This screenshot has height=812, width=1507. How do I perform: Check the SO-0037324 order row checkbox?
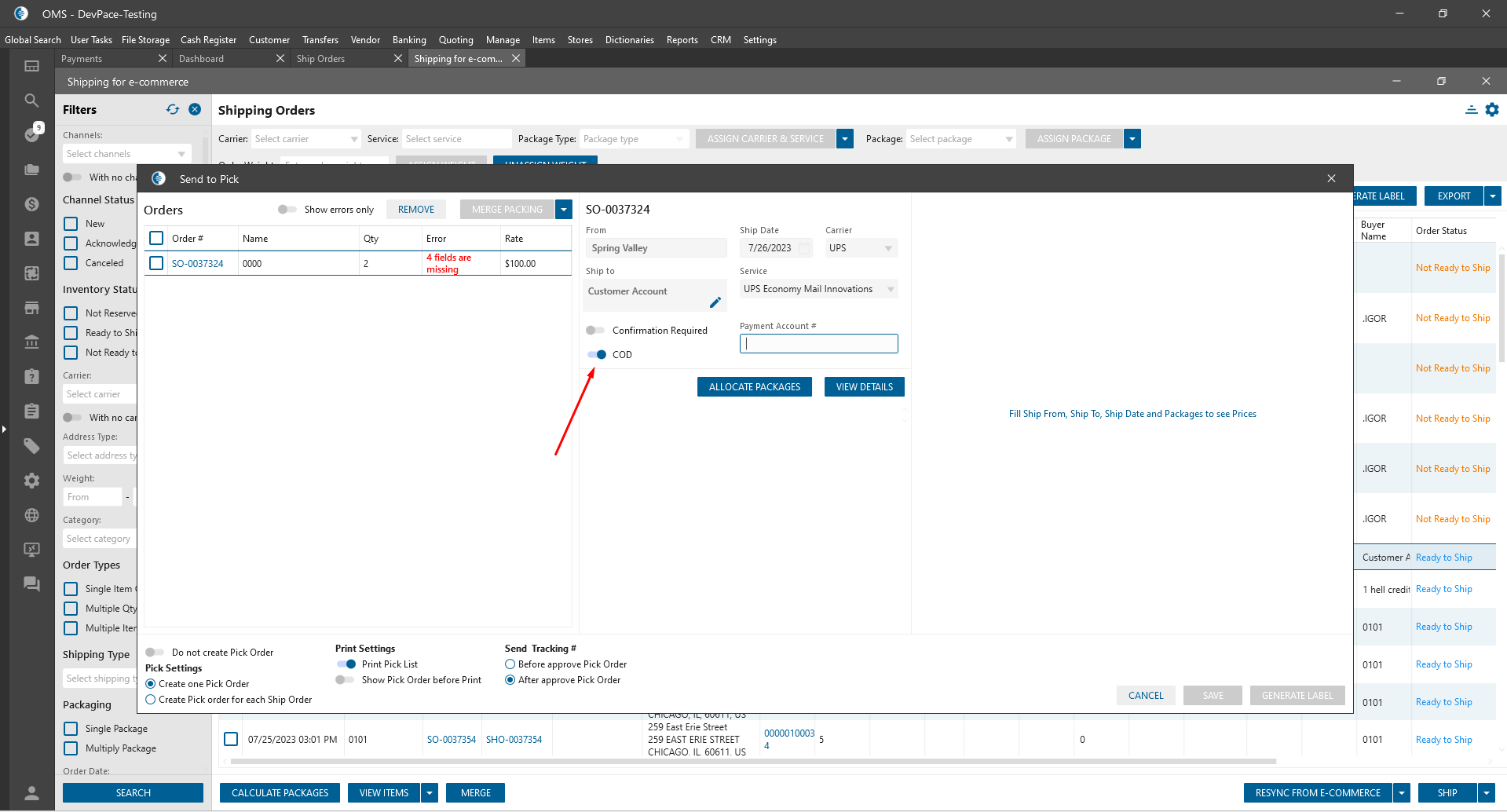point(156,263)
